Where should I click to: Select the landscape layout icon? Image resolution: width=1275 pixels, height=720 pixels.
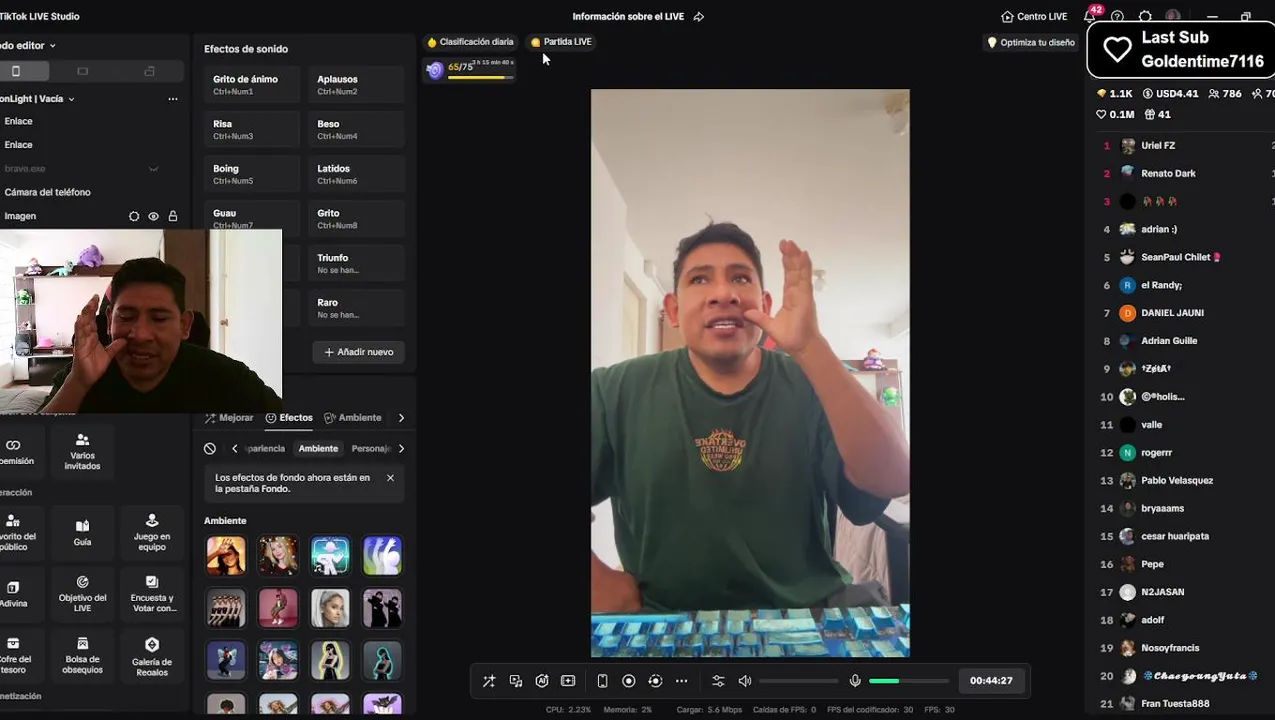pos(83,71)
